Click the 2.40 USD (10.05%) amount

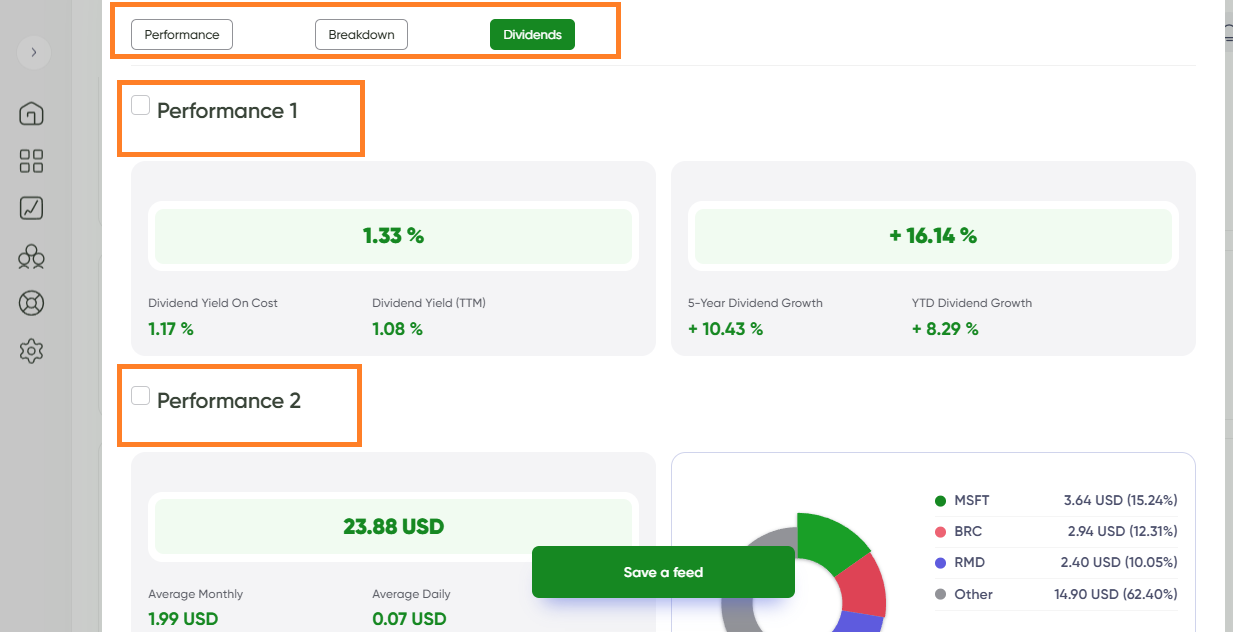click(1119, 563)
